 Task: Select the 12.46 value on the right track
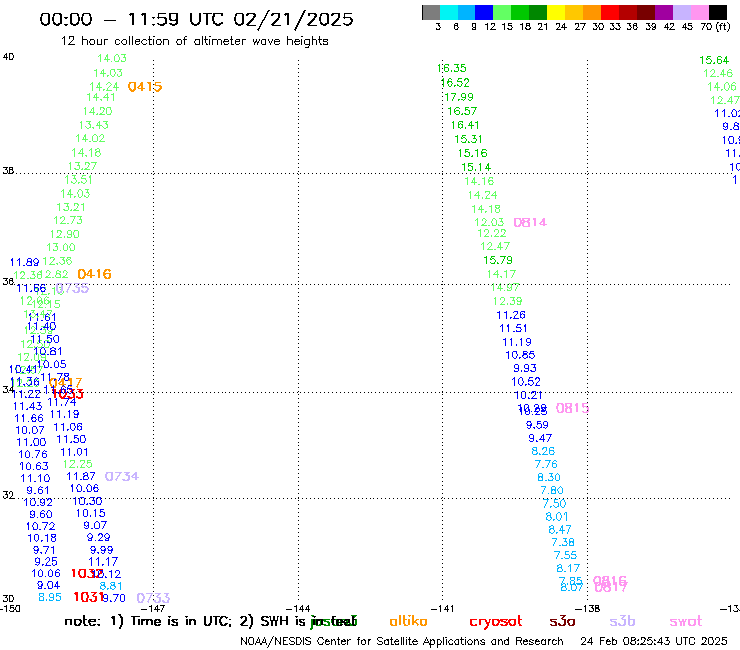(718, 73)
